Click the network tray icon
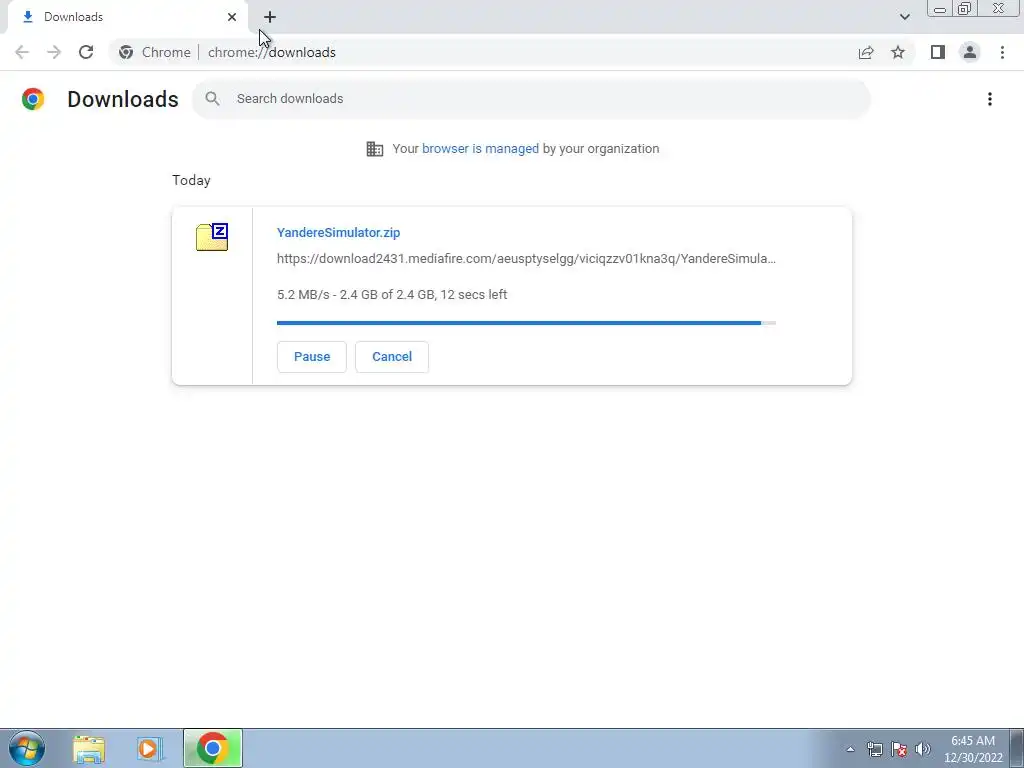The image size is (1024, 768). pos(874,749)
